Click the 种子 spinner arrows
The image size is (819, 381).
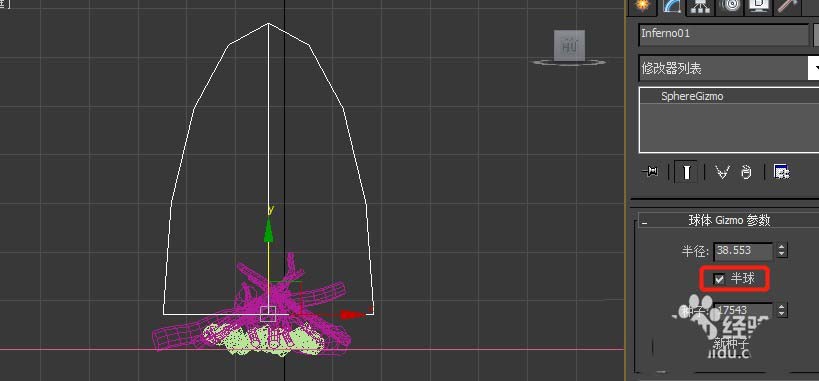click(781, 310)
